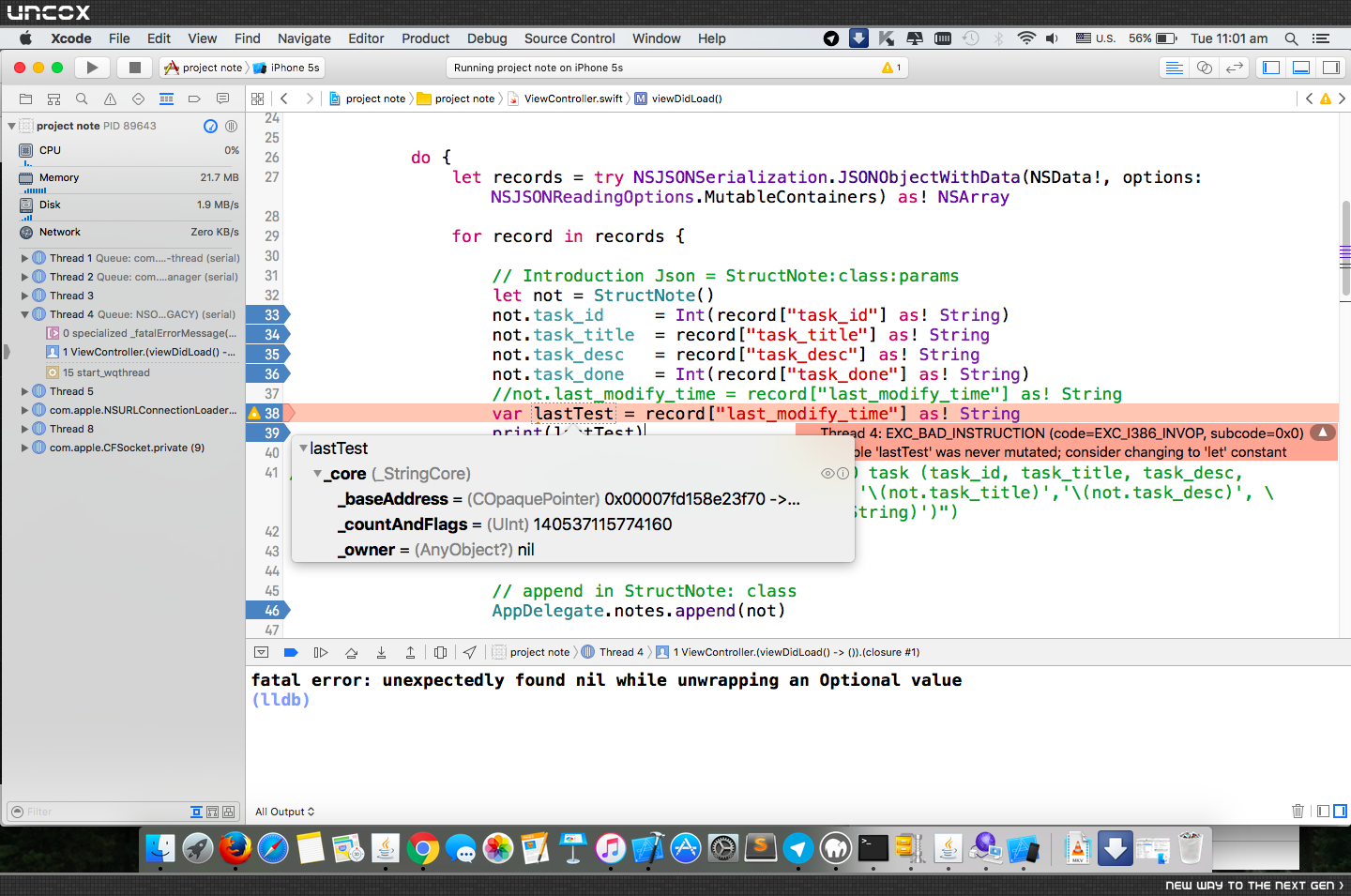Screen dimensions: 1351x896
Task: Expand Thread 5 in the debug navigator
Action: (x=25, y=391)
